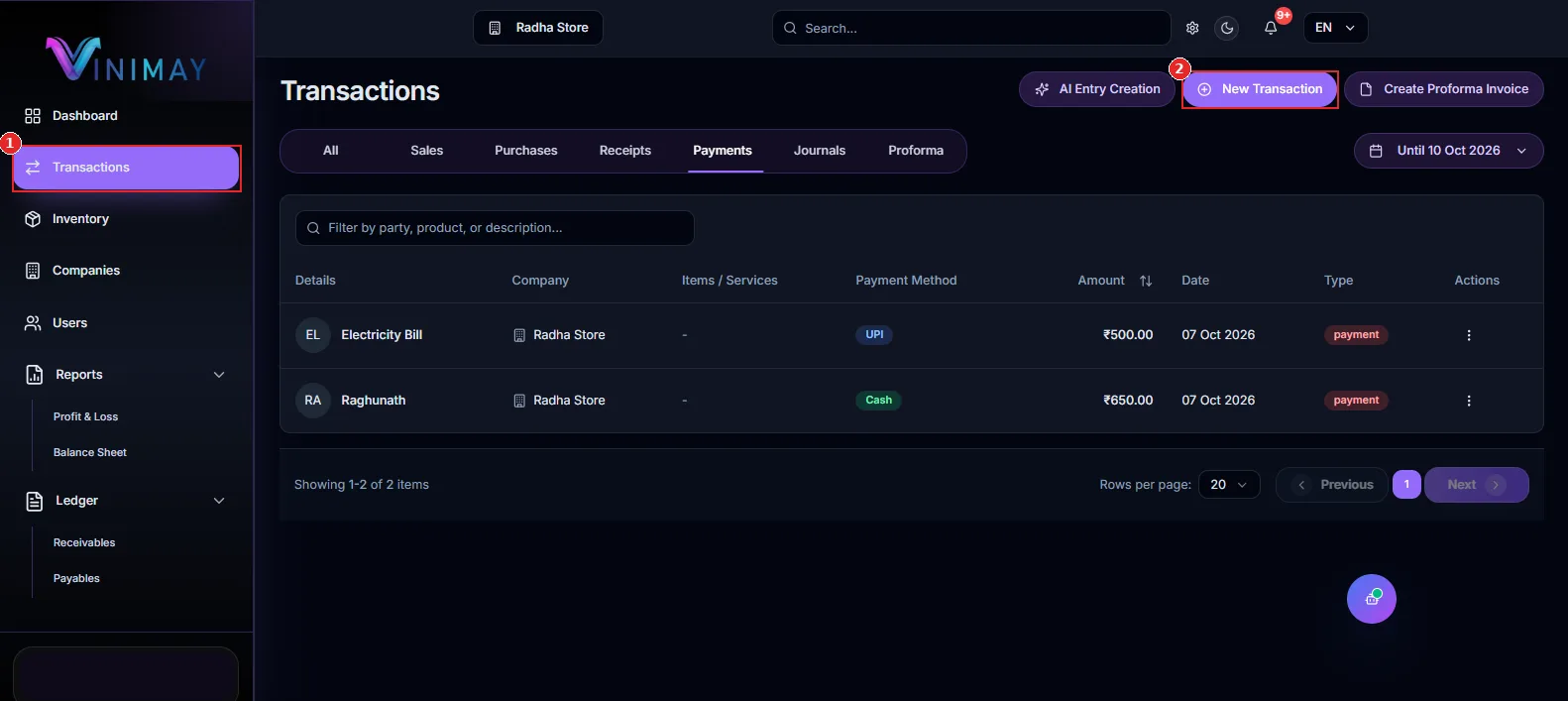1568x701 pixels.
Task: Open the notifications bell
Action: pyautogui.click(x=1271, y=28)
